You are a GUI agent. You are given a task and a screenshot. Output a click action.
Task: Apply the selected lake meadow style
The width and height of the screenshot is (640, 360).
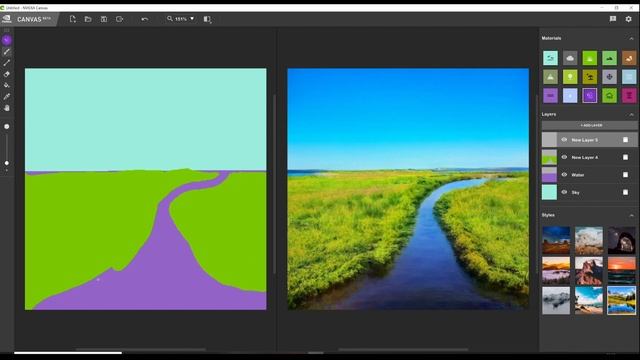[622, 300]
